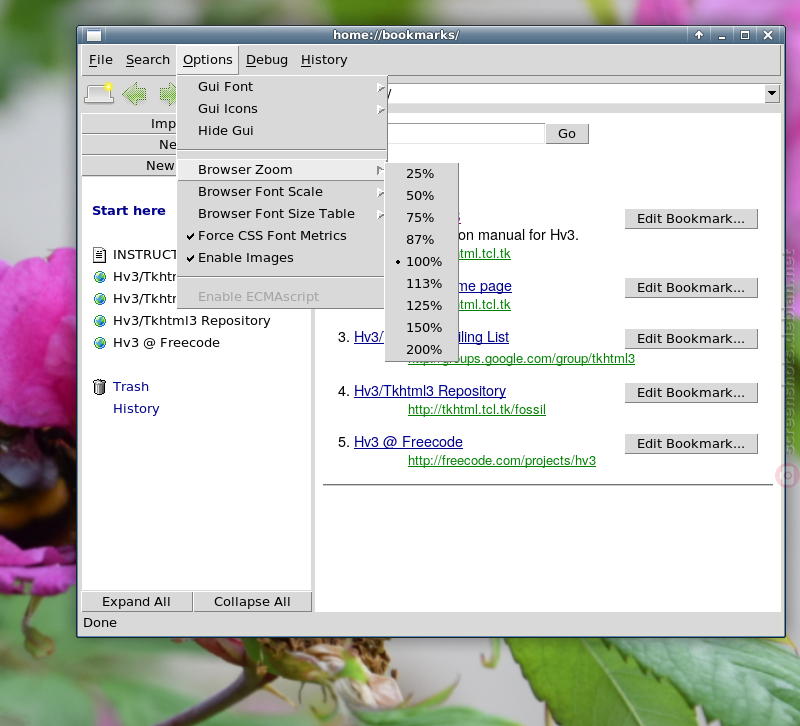The height and width of the screenshot is (726, 800).
Task: Expand the Gui Font submenu
Action: 281,87
